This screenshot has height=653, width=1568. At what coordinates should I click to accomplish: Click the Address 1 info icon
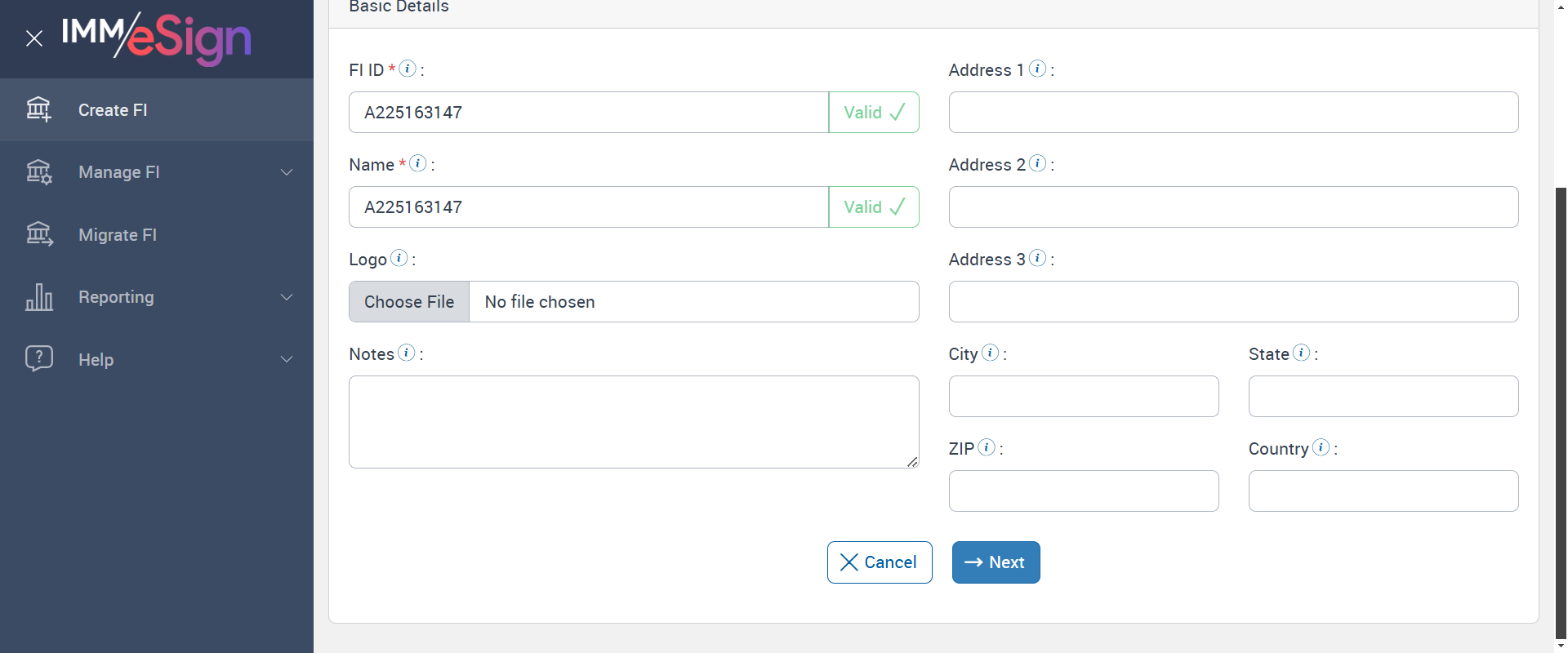pyautogui.click(x=1037, y=69)
